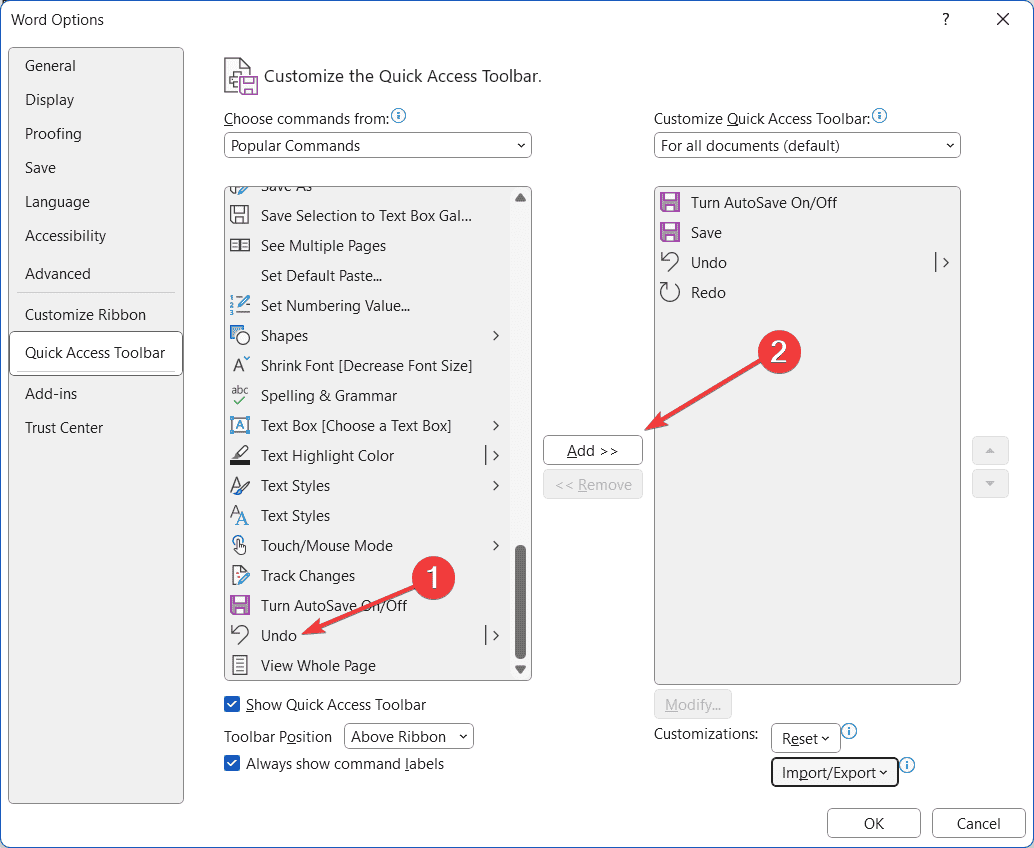
Task: Click the Text Highlight Color icon
Action: (240, 456)
